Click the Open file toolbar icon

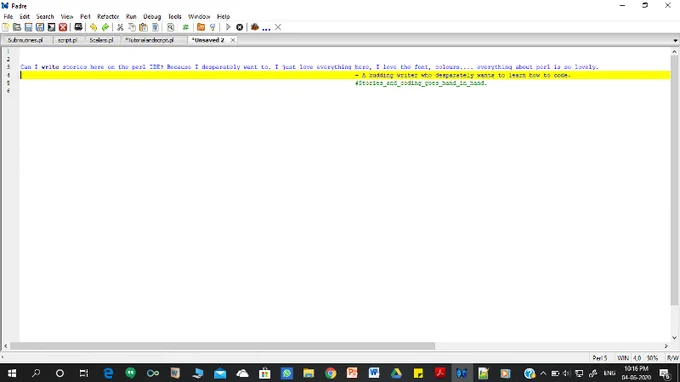click(17, 27)
